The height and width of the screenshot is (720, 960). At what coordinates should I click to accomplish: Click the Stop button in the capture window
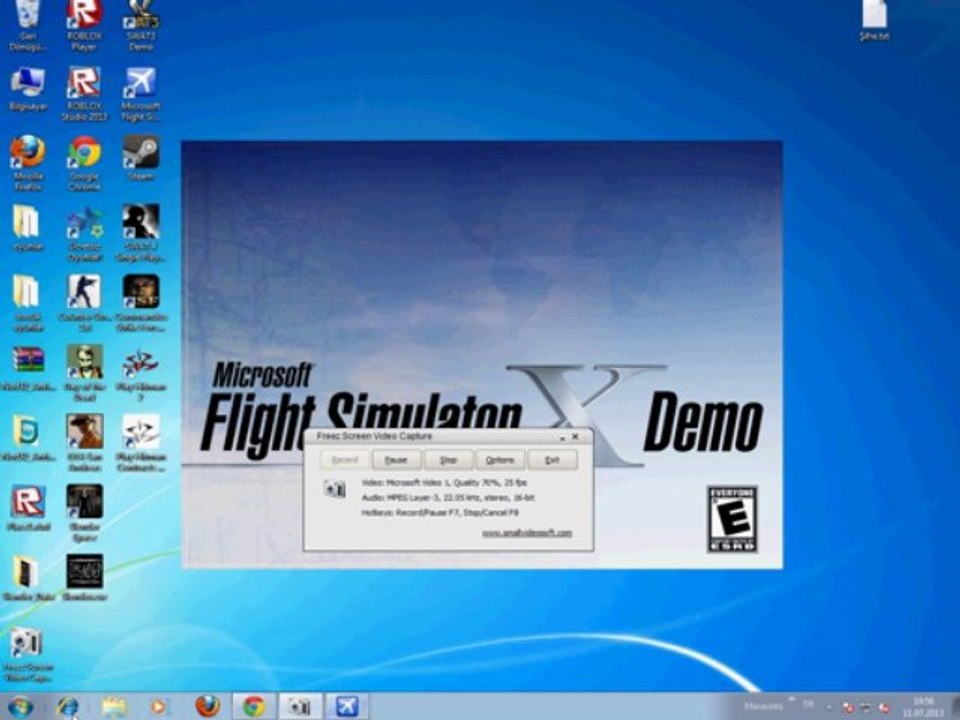tap(448, 460)
